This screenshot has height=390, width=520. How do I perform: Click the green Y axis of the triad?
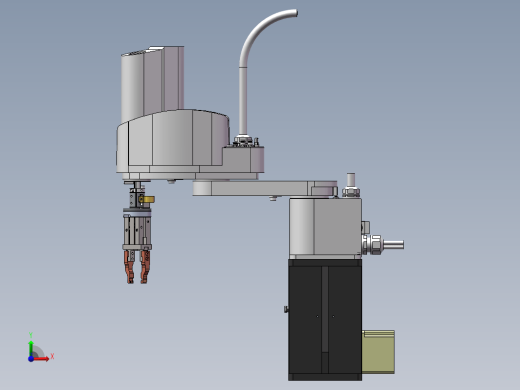31,348
